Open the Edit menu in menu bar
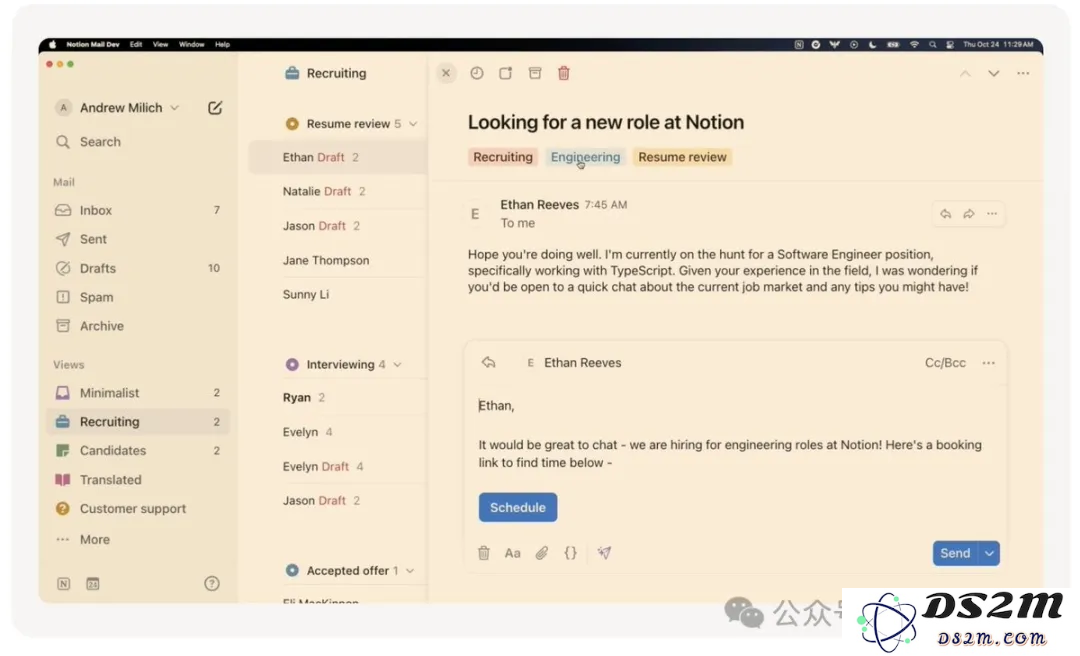The width and height of the screenshot is (1080, 656). click(x=136, y=44)
